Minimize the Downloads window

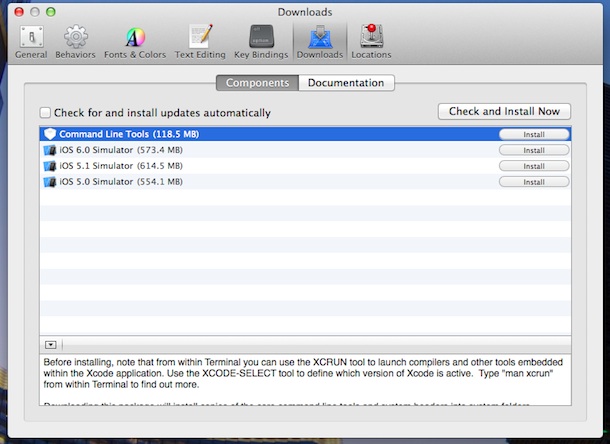click(x=35, y=12)
